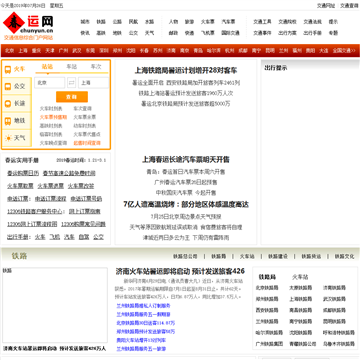The height and width of the screenshot is (360, 360).
Task: Open the orange 火车票预售期 link
Action: [53, 117]
